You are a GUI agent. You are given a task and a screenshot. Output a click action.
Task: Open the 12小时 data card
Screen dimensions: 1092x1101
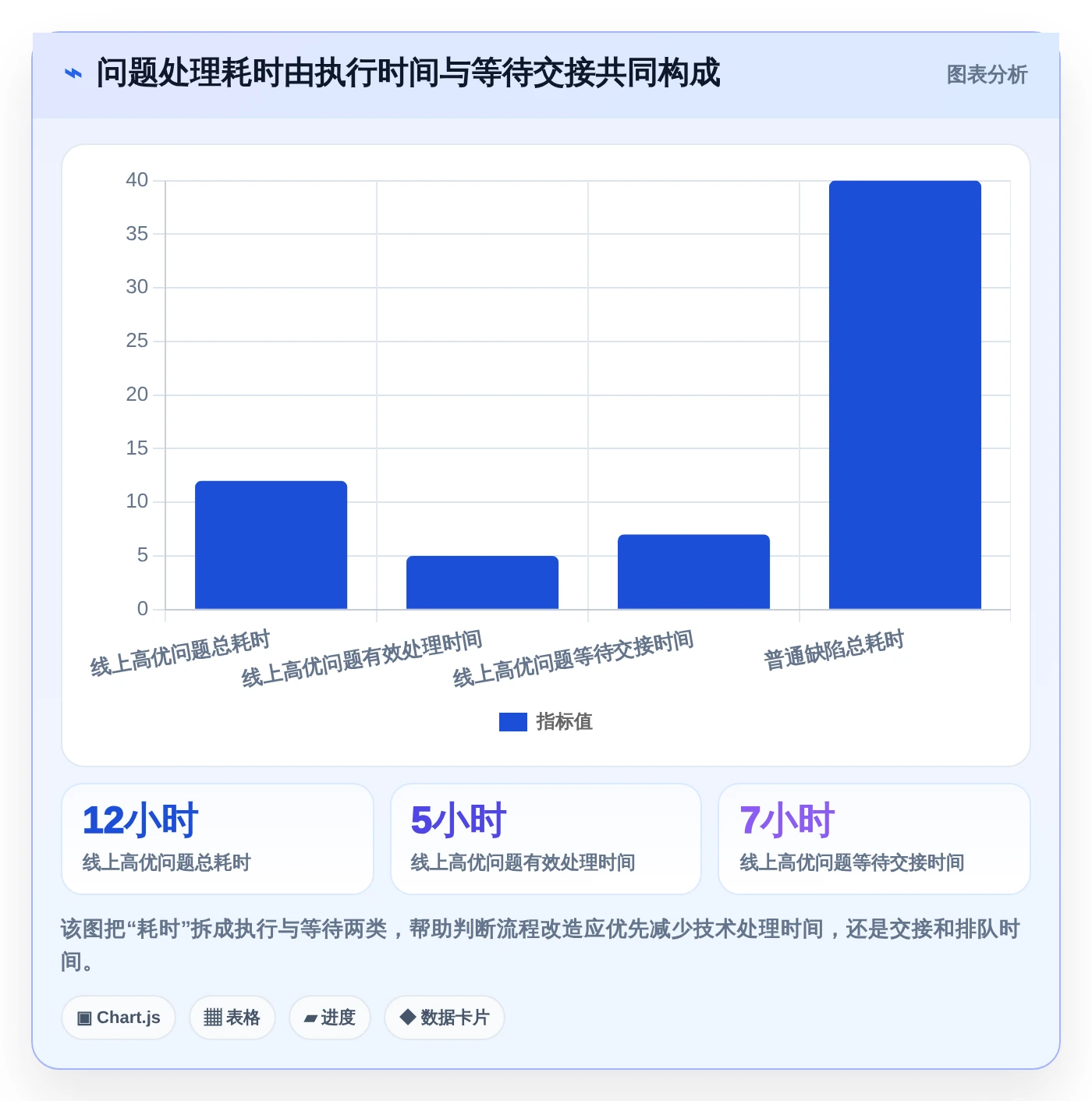pos(218,839)
